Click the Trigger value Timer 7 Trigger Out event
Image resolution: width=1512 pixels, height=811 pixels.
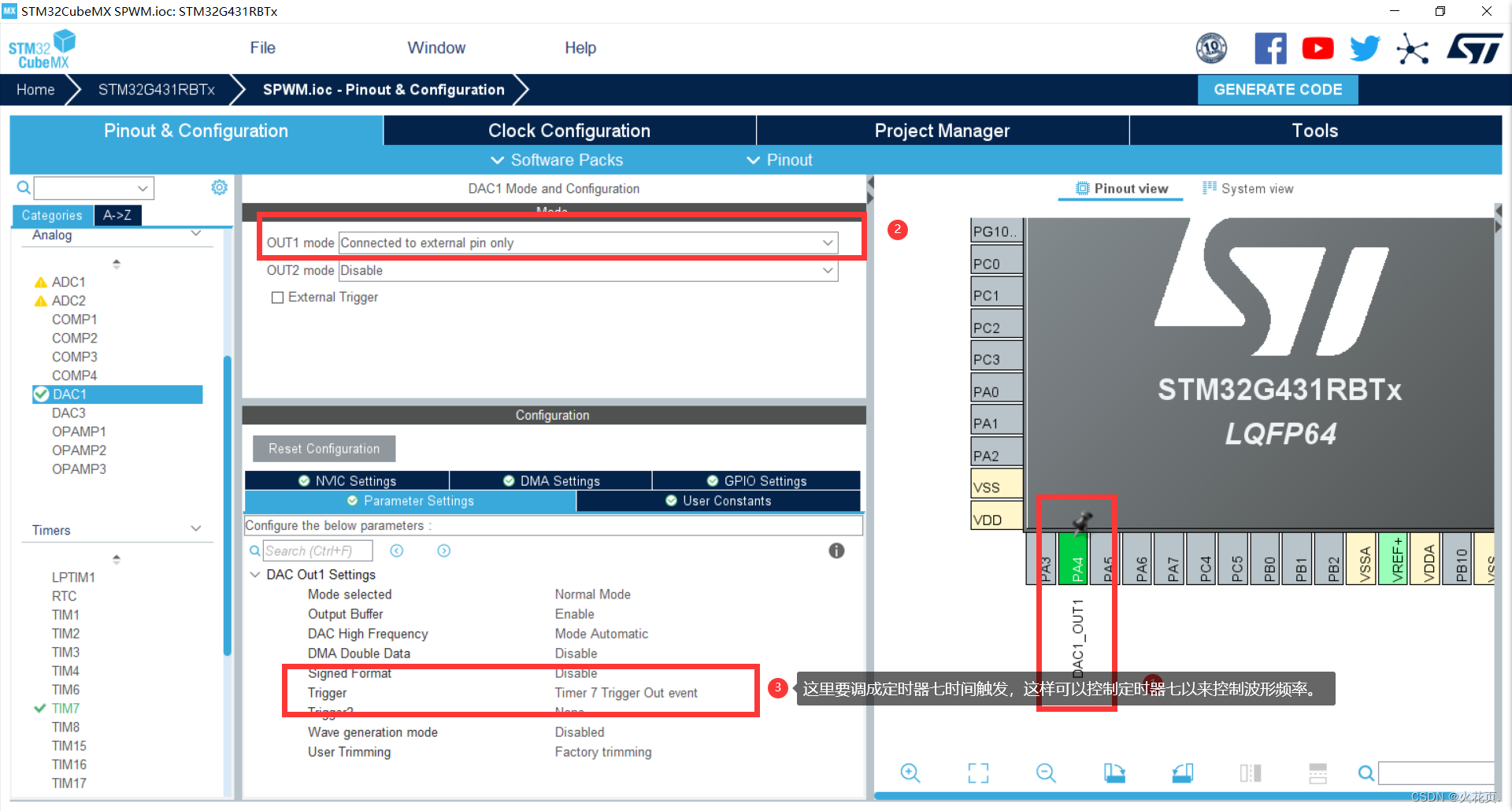click(626, 693)
